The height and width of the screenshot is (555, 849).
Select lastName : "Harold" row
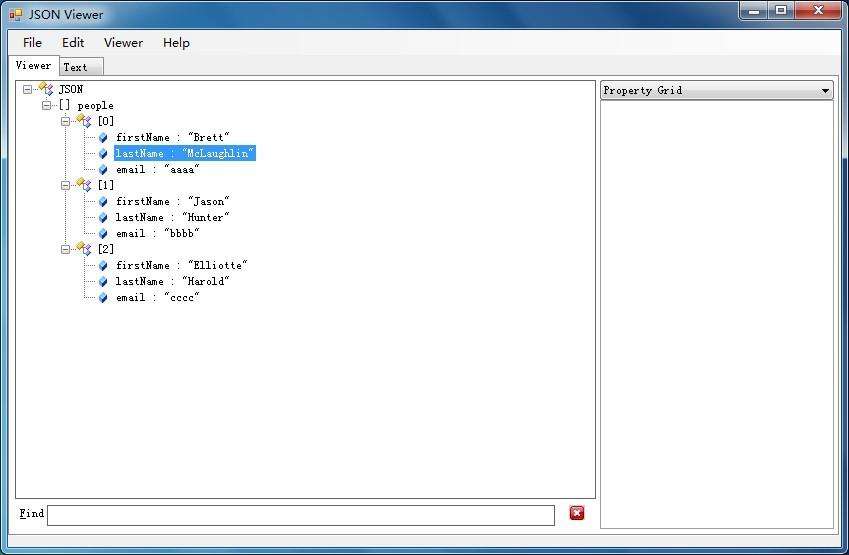click(x=172, y=282)
